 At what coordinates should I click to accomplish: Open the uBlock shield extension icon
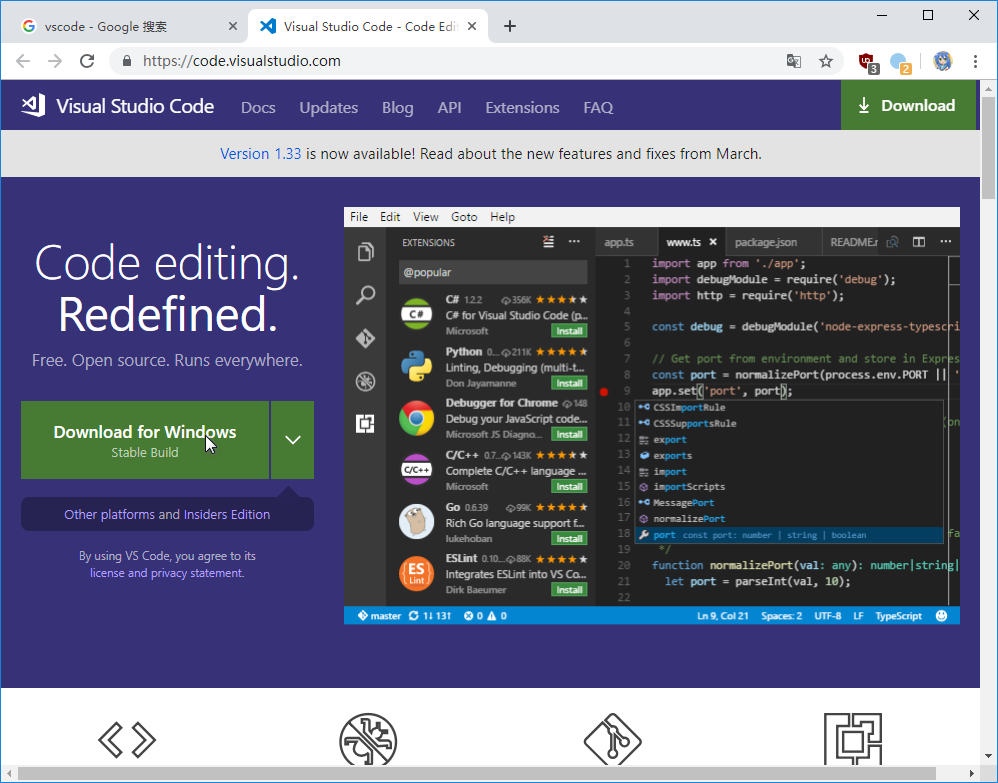pyautogui.click(x=868, y=62)
